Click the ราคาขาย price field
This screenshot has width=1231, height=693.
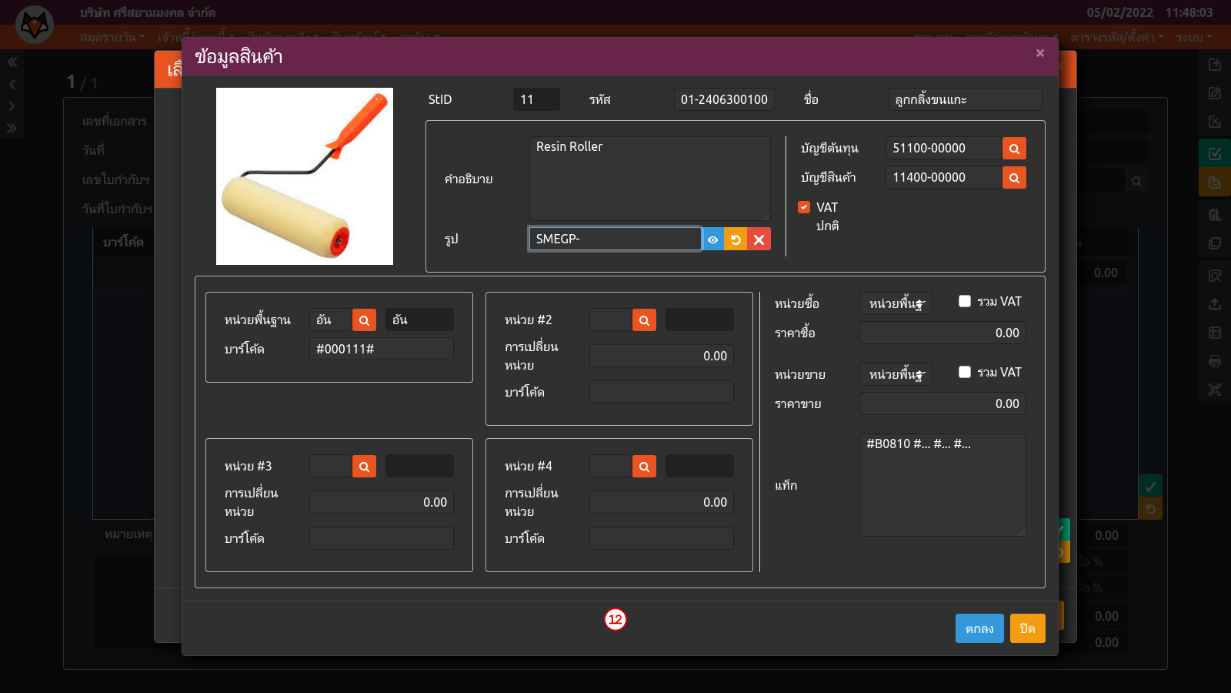pyautogui.click(x=942, y=404)
